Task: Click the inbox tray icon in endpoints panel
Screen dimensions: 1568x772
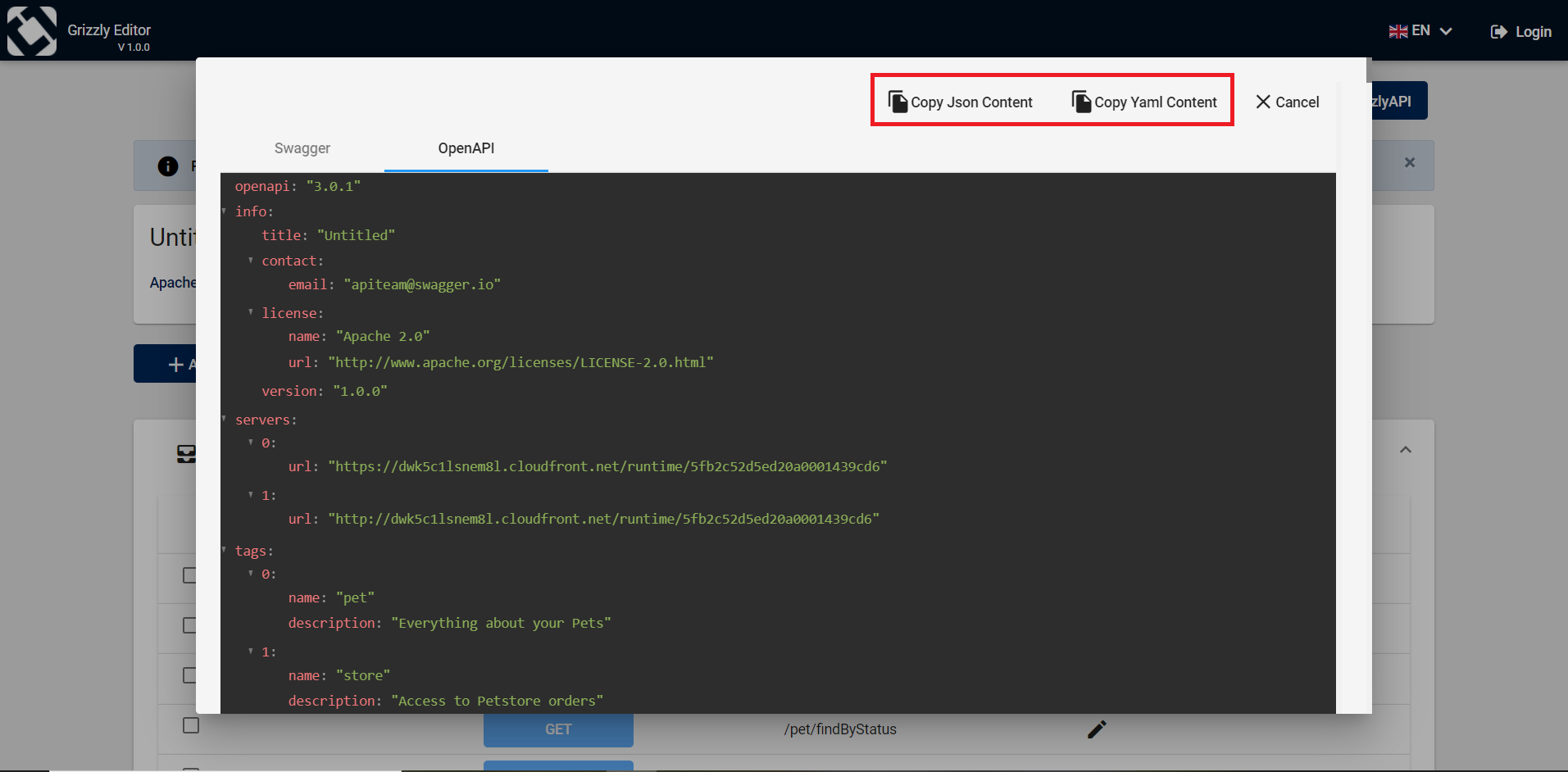Action: pos(186,454)
